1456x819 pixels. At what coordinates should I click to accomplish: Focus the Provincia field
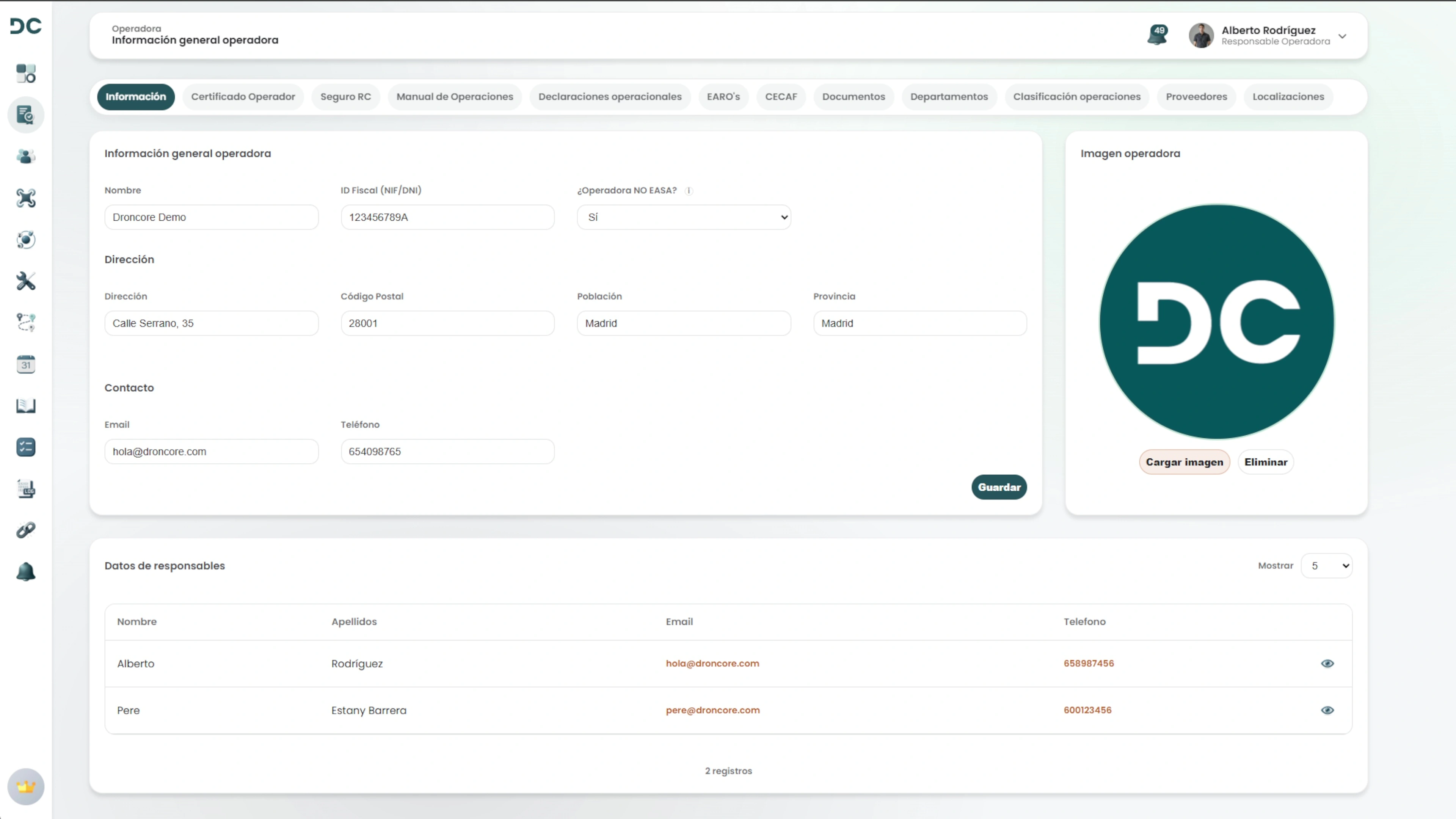(919, 323)
